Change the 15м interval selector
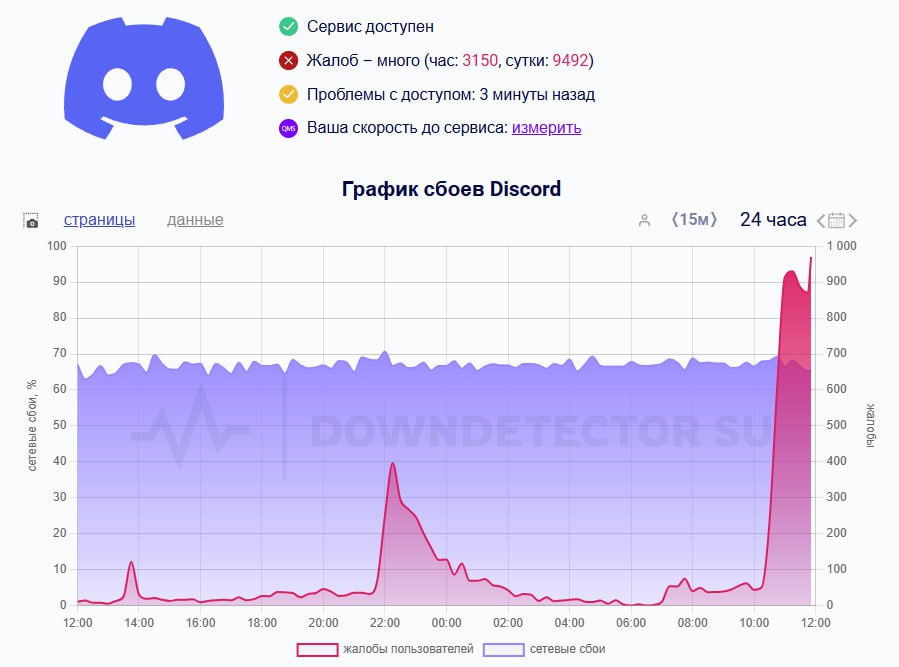899x667 pixels. pos(694,220)
